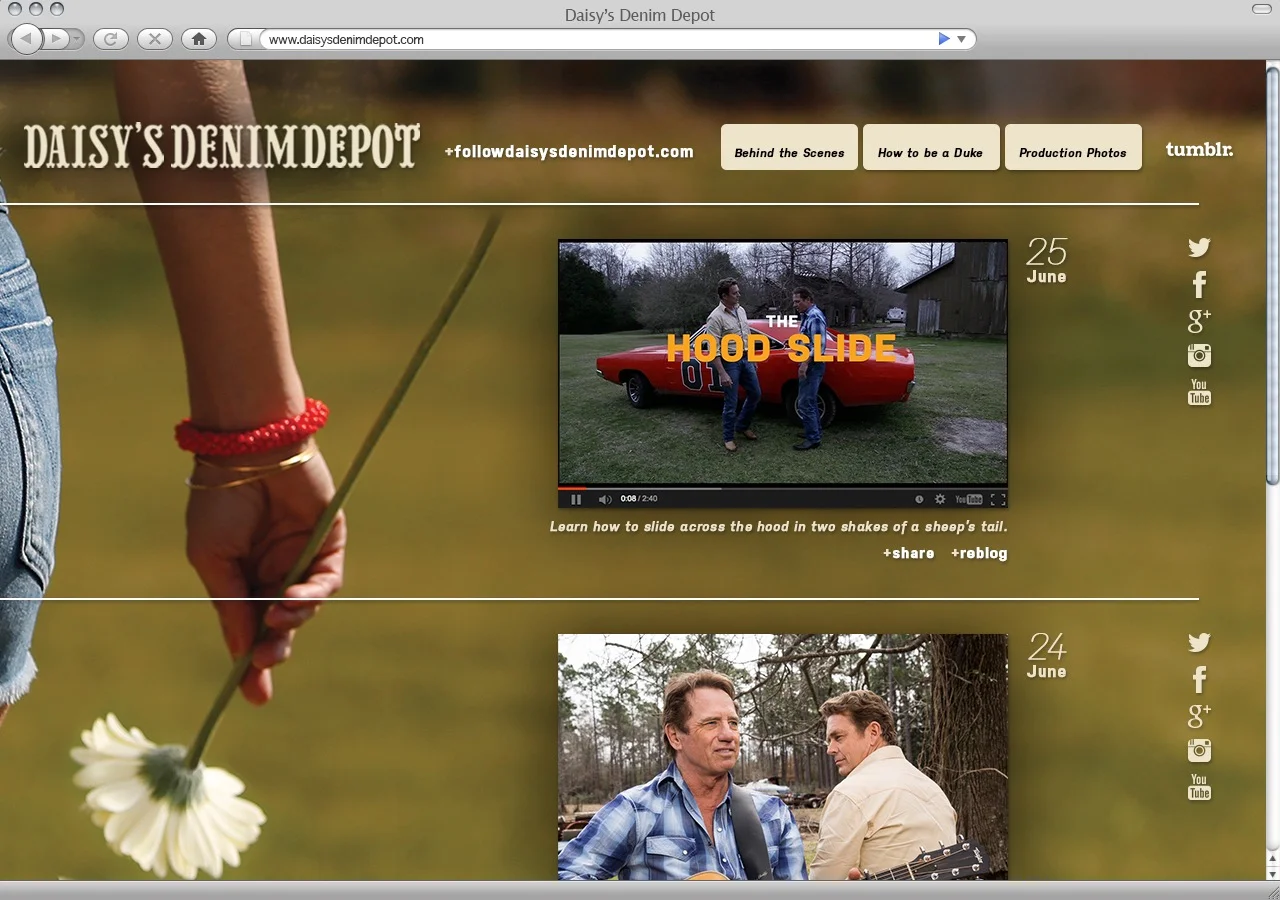
Task: Open Instagram icon beside June 24 post
Action: (x=1199, y=750)
